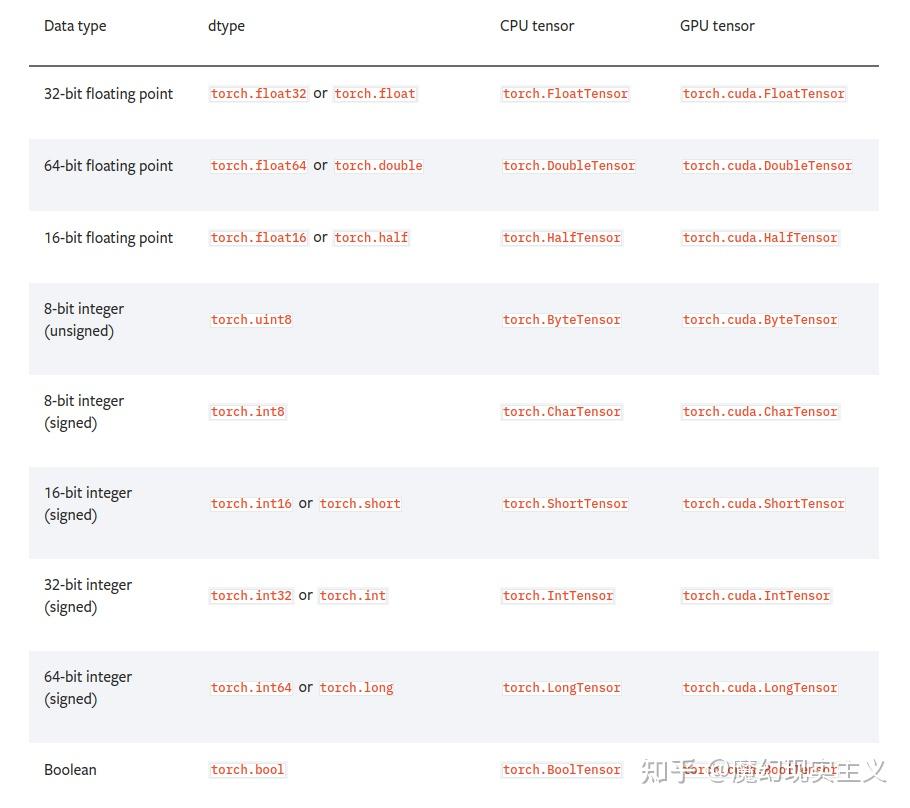Click the torch.uint8 dtype code
Screen dimensions: 910x808
[x=251, y=320]
